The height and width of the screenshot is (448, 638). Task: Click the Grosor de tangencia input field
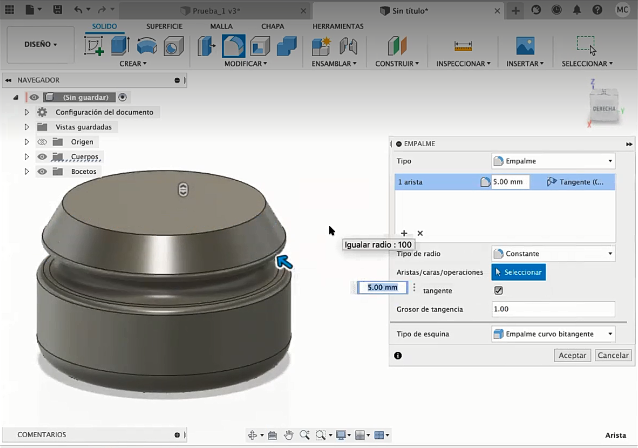click(x=552, y=309)
